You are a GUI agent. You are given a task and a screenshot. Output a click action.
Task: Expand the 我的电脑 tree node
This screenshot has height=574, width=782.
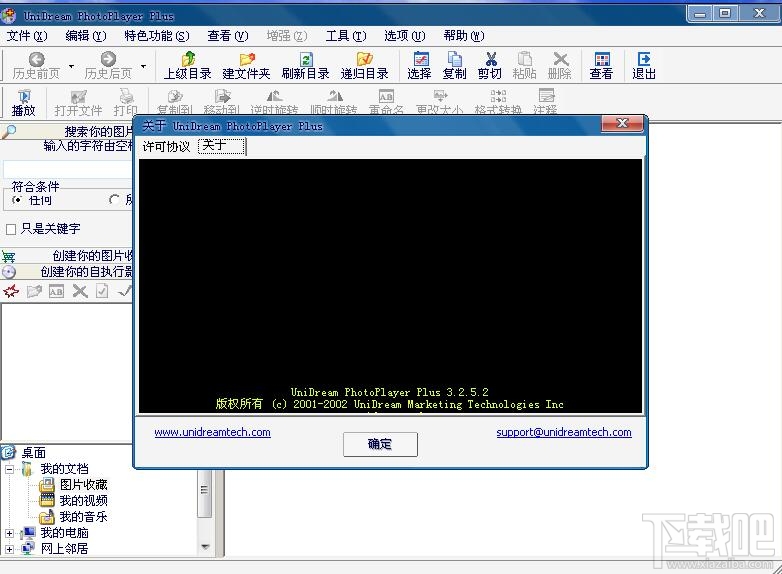[9, 533]
